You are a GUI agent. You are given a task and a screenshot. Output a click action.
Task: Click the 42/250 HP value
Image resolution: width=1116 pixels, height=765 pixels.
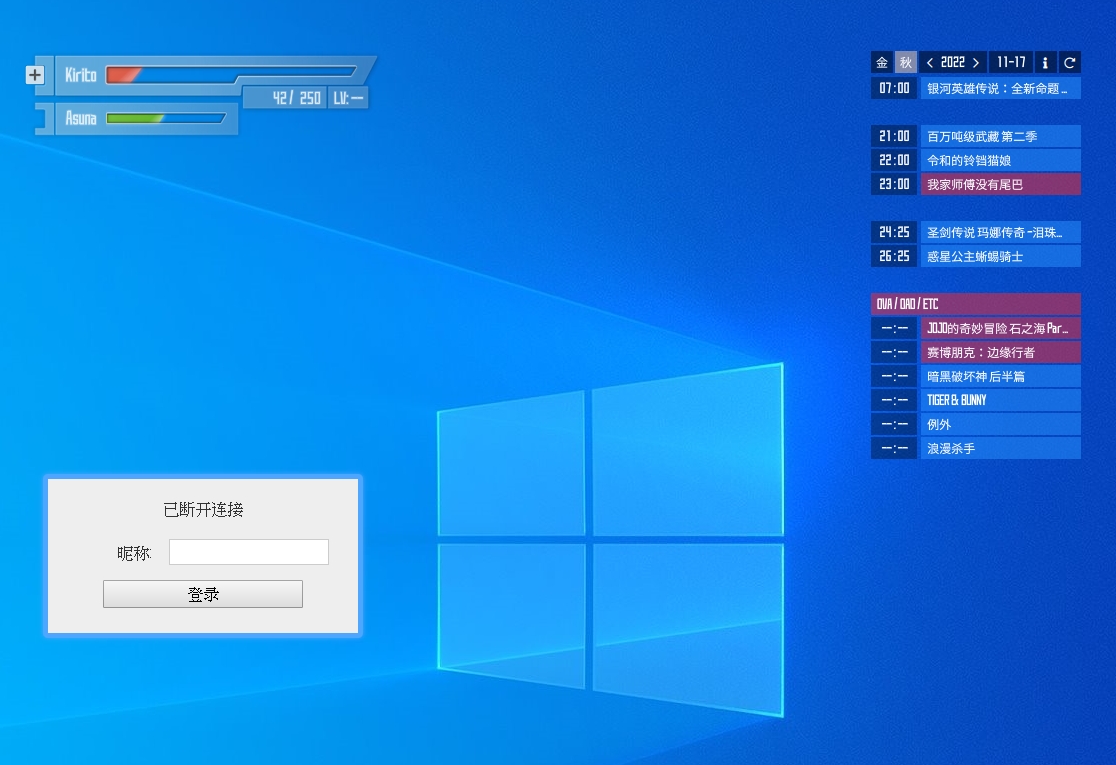297,98
